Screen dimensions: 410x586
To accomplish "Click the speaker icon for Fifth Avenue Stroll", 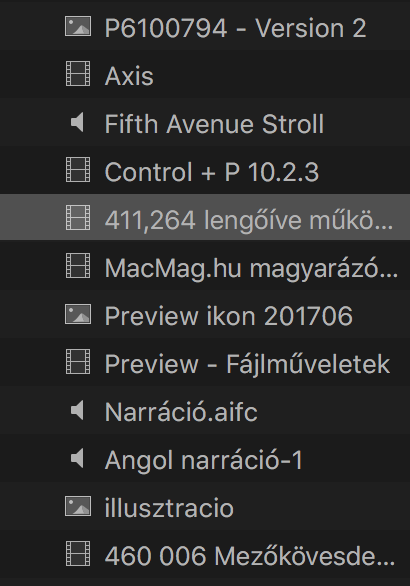I will [x=77, y=122].
